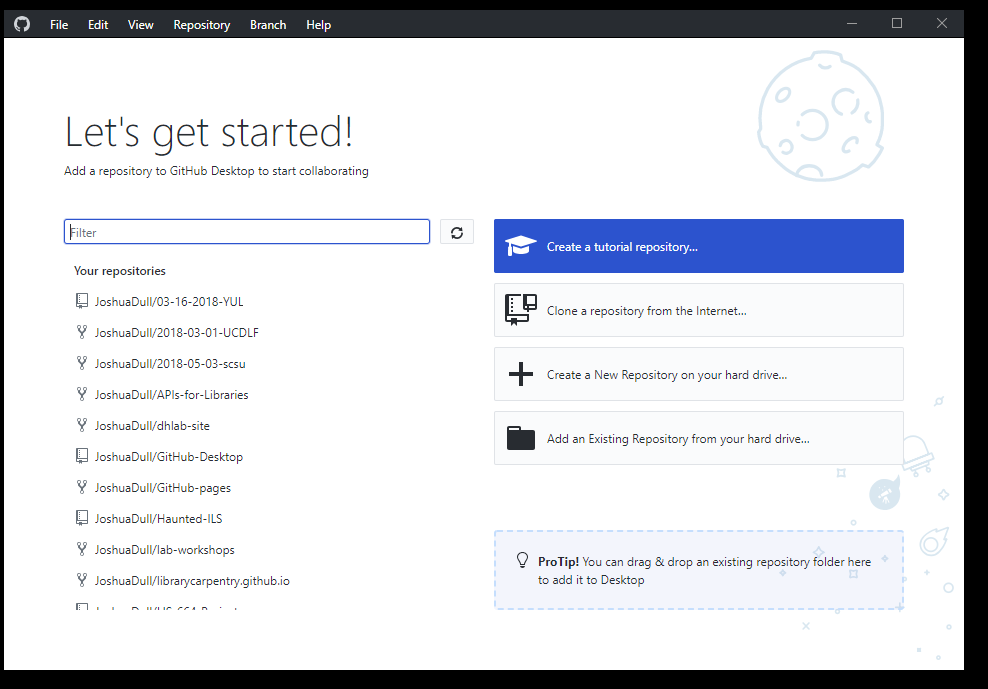
Task: Click the plus icon for creating a new repository
Action: (520, 373)
